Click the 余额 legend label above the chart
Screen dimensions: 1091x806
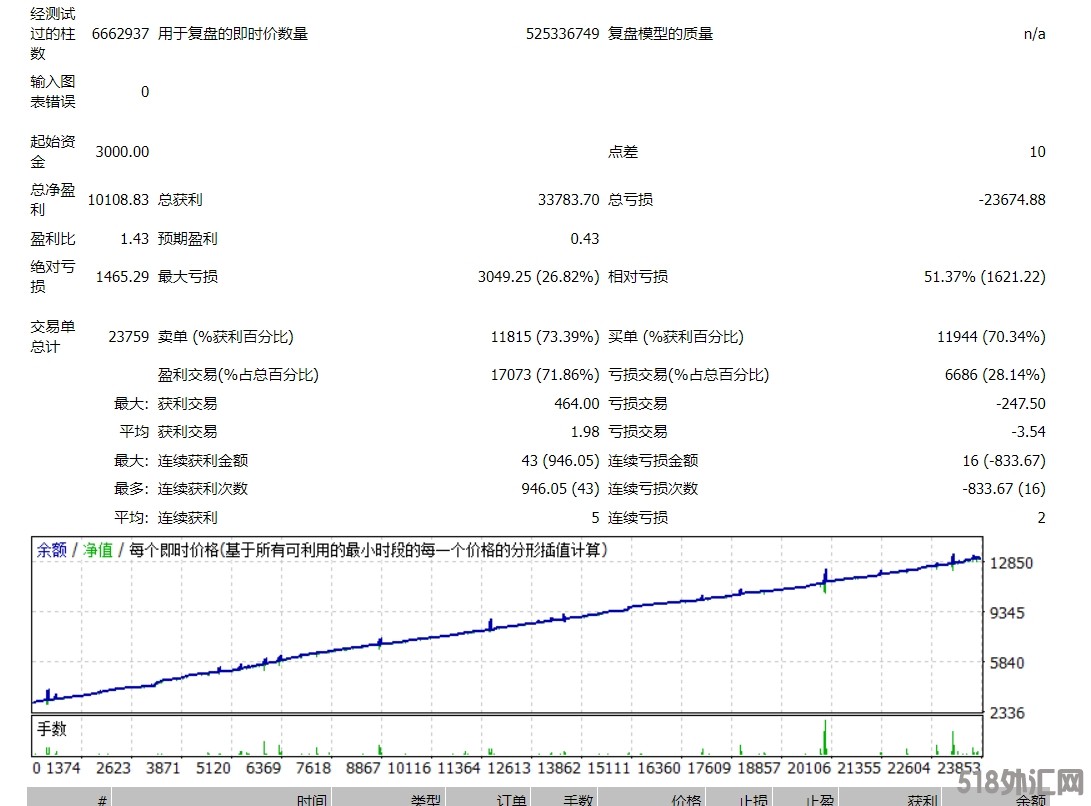[x=51, y=550]
